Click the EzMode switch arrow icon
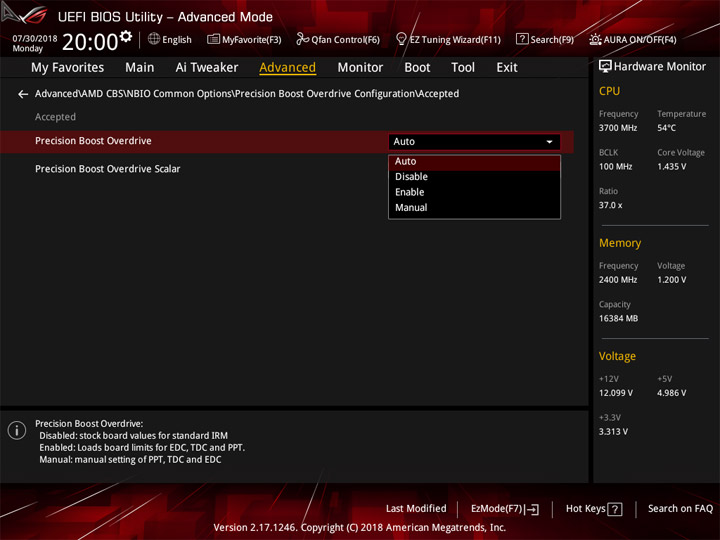Viewport: 720px width, 540px height. [x=532, y=509]
